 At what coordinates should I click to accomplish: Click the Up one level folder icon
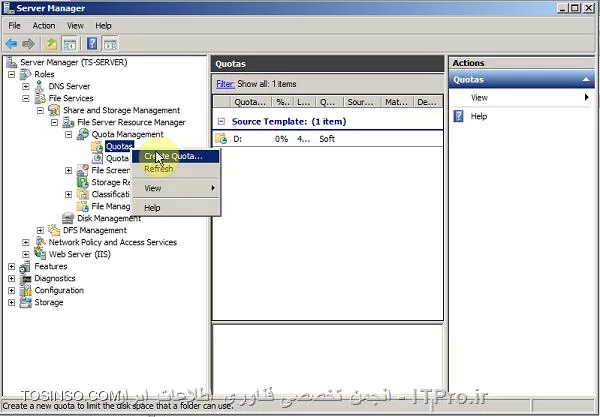52,44
